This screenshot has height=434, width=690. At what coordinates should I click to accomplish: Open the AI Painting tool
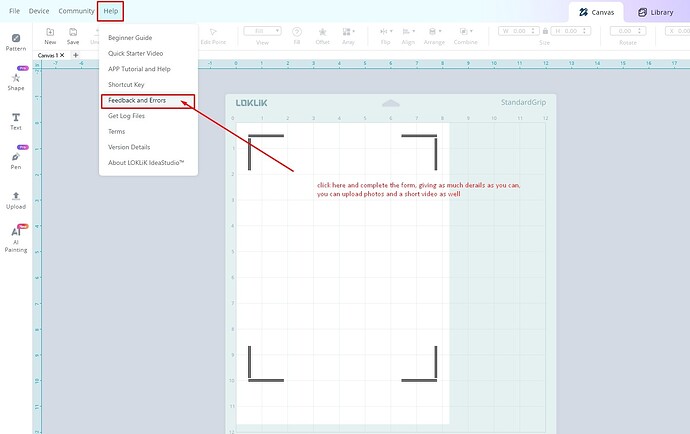point(16,239)
